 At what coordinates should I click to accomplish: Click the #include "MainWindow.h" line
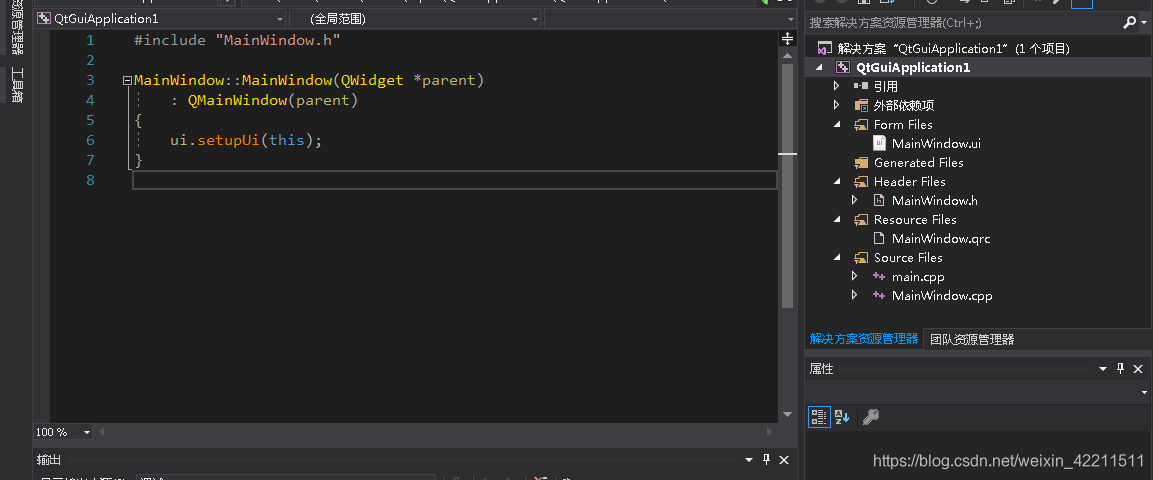click(x=238, y=40)
